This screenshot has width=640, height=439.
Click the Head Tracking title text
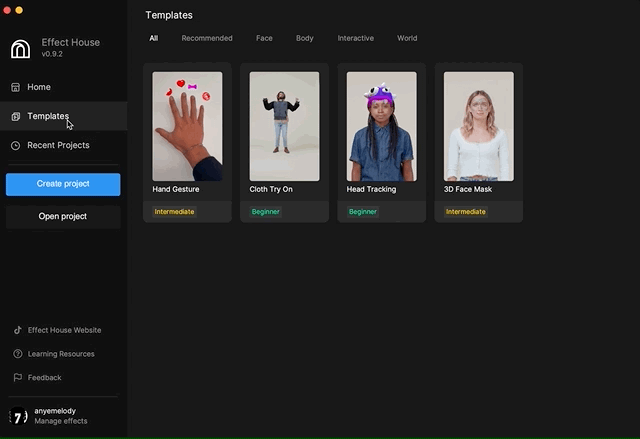371,189
